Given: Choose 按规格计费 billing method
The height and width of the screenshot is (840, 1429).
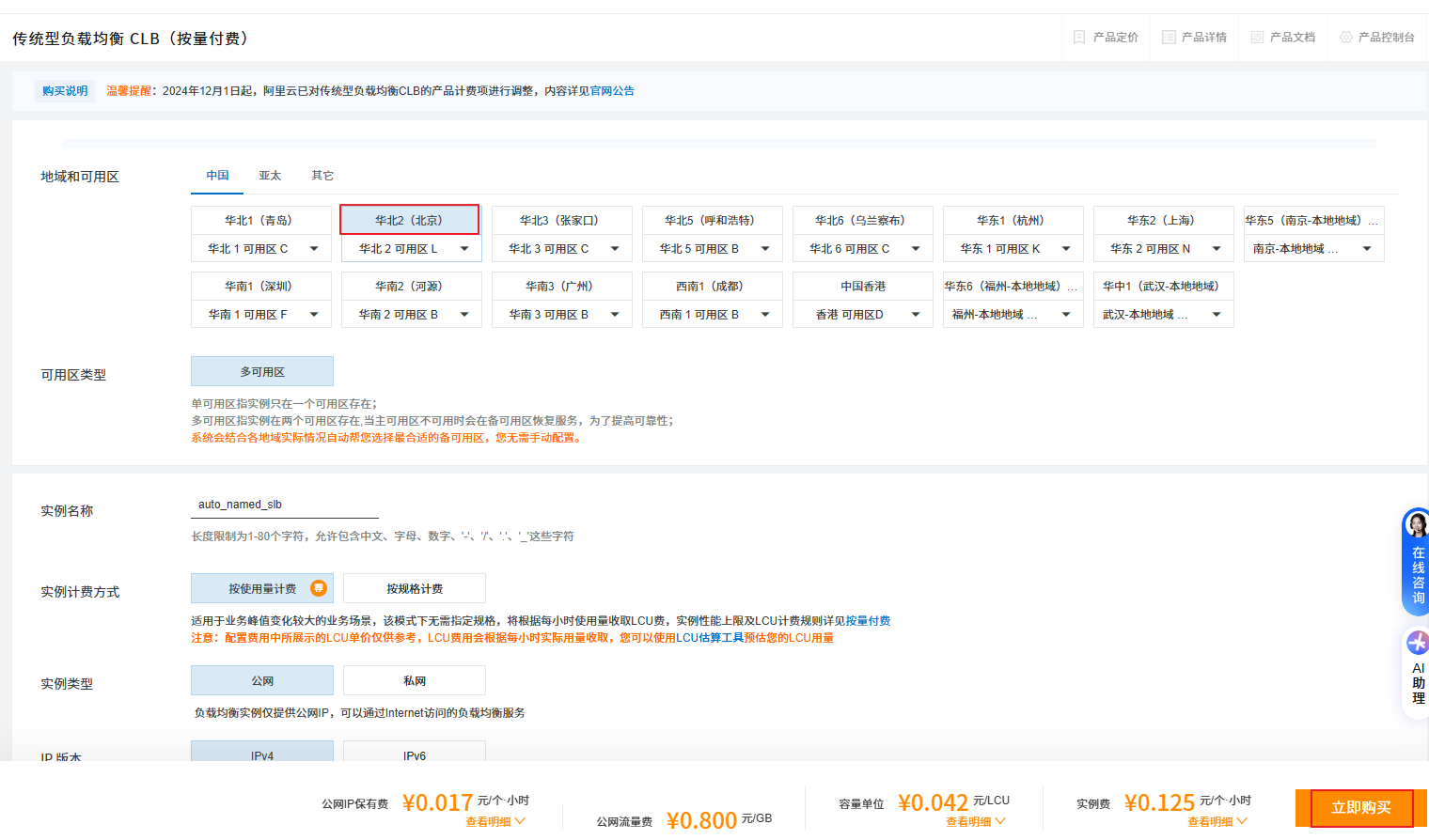Looking at the screenshot, I should [415, 588].
